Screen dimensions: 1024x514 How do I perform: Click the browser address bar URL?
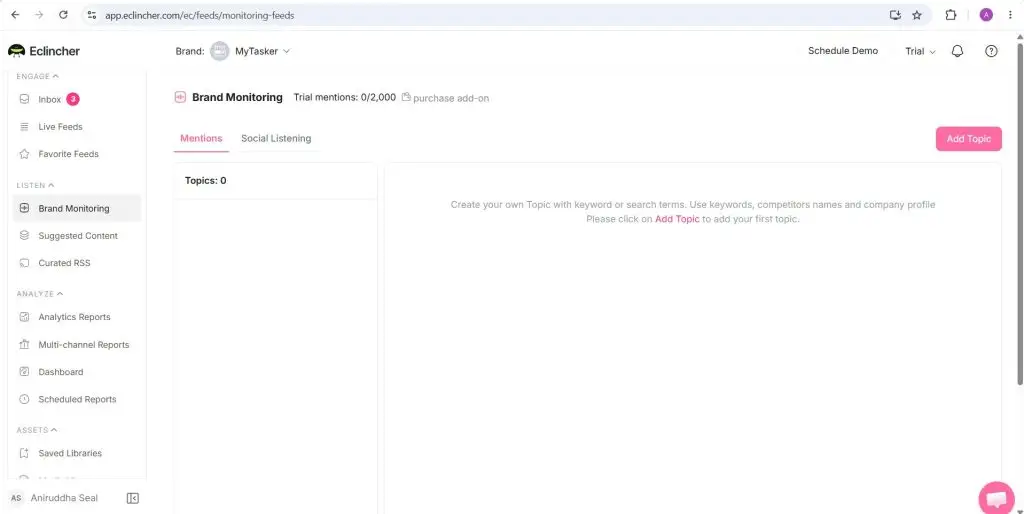200,15
